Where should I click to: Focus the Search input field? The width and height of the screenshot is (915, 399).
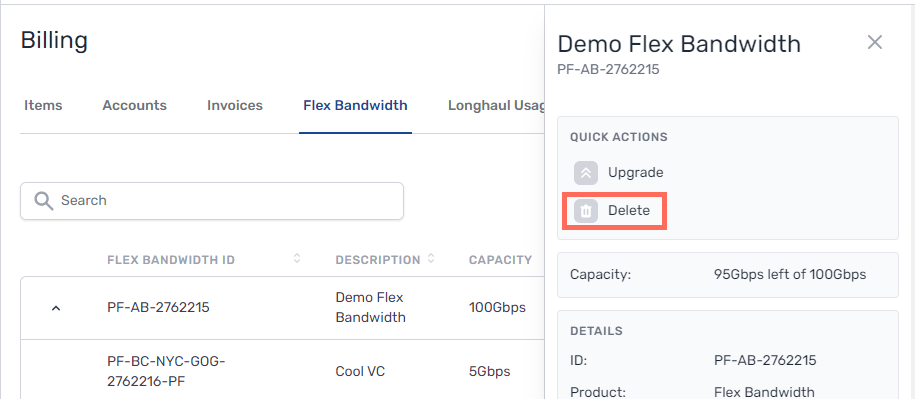coord(212,201)
